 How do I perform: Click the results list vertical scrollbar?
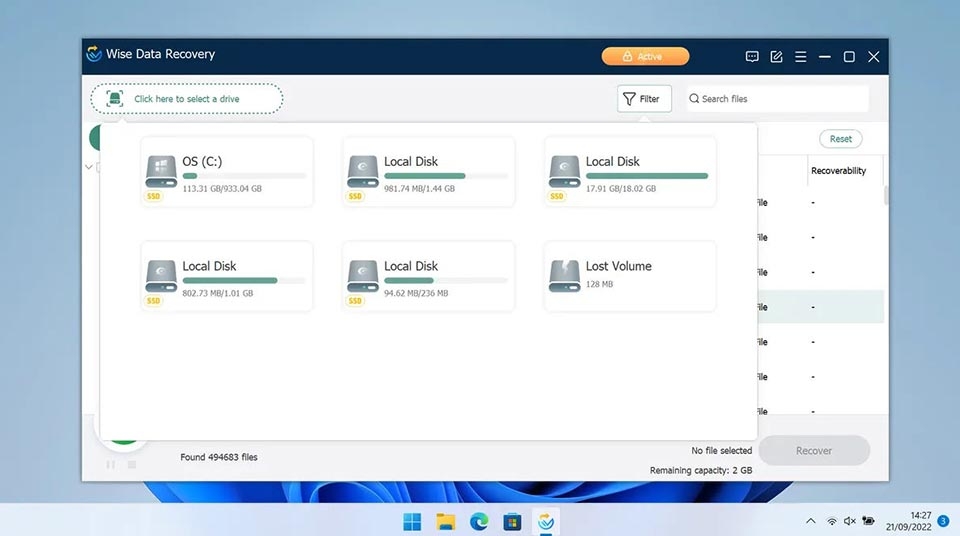886,195
